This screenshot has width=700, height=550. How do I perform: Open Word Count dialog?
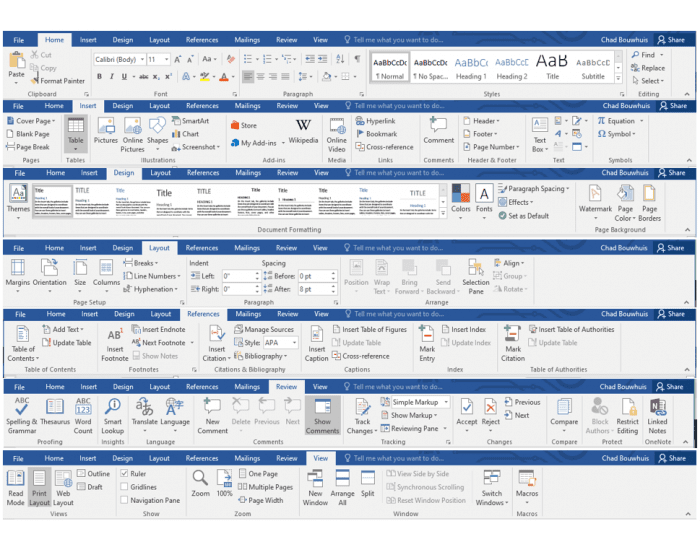click(83, 415)
